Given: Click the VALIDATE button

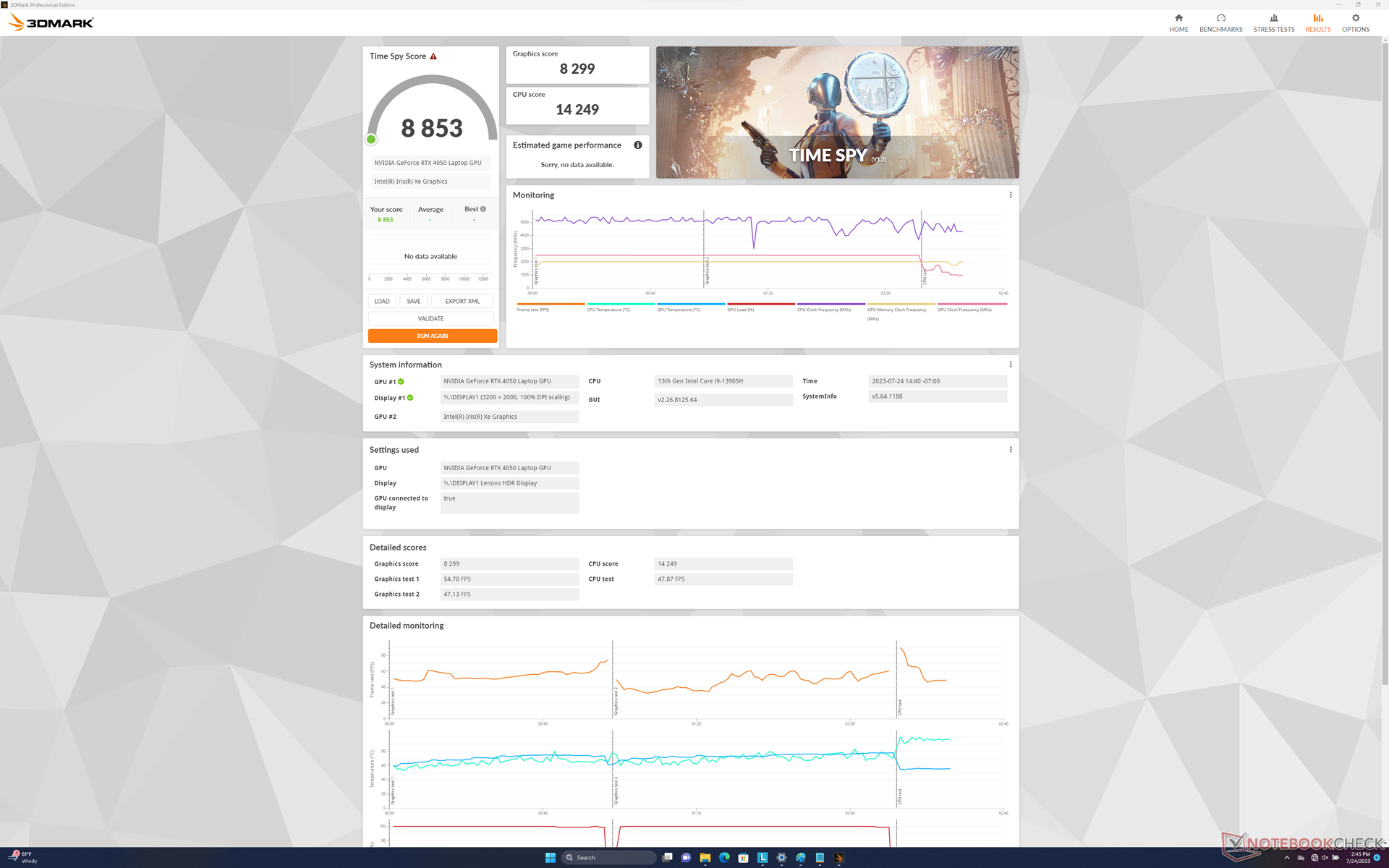Looking at the screenshot, I should (x=430, y=319).
